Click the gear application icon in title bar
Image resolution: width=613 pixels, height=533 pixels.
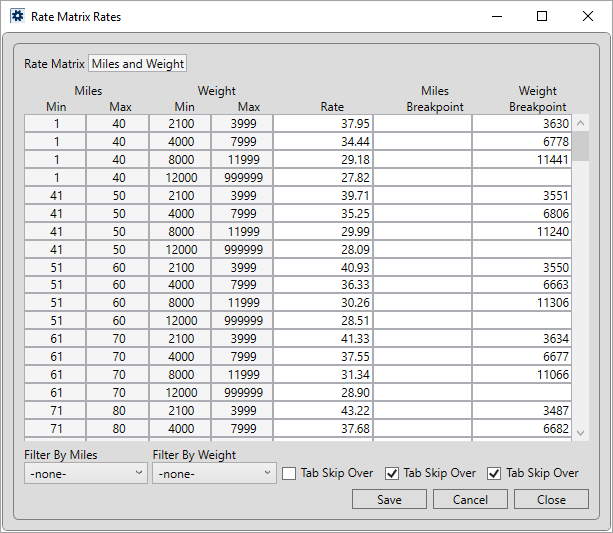[17, 17]
